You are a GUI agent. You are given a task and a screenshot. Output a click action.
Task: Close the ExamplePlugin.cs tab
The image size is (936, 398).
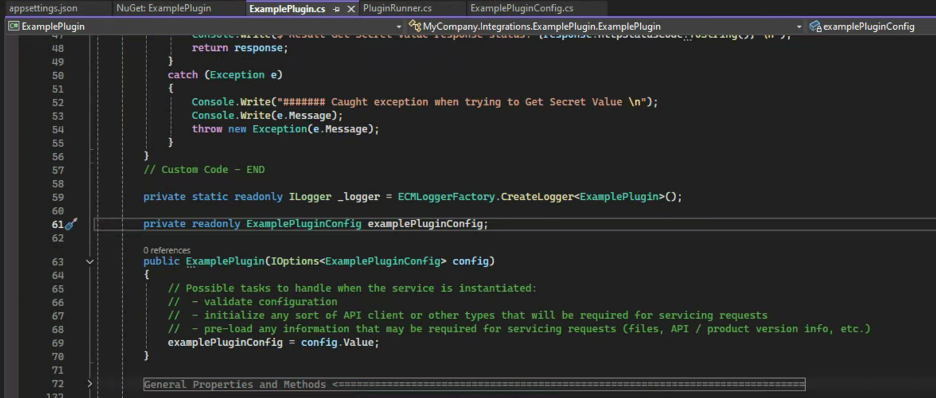(x=351, y=10)
